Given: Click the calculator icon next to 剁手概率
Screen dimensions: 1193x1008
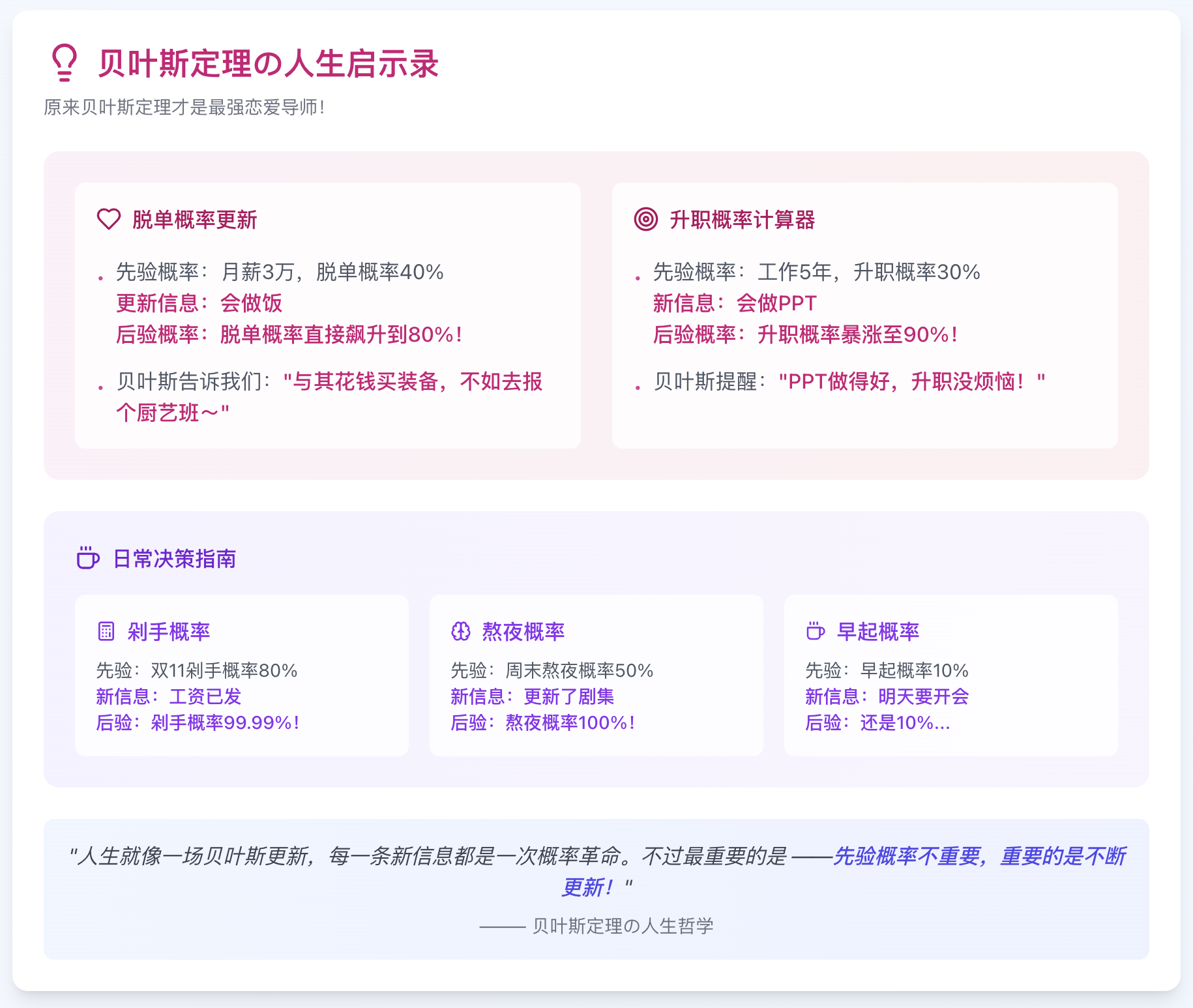Looking at the screenshot, I should point(106,631).
